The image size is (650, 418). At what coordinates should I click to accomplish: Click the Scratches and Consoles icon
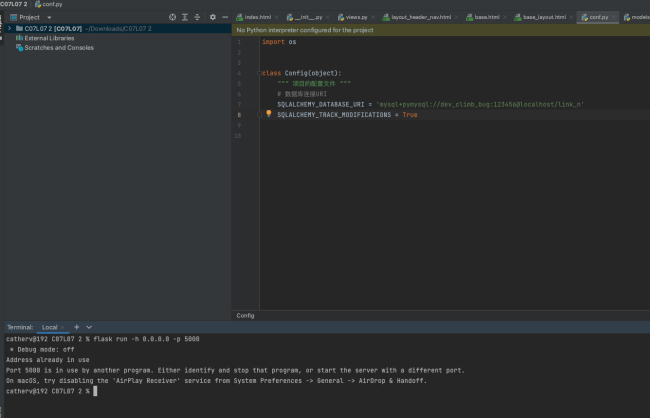18,47
